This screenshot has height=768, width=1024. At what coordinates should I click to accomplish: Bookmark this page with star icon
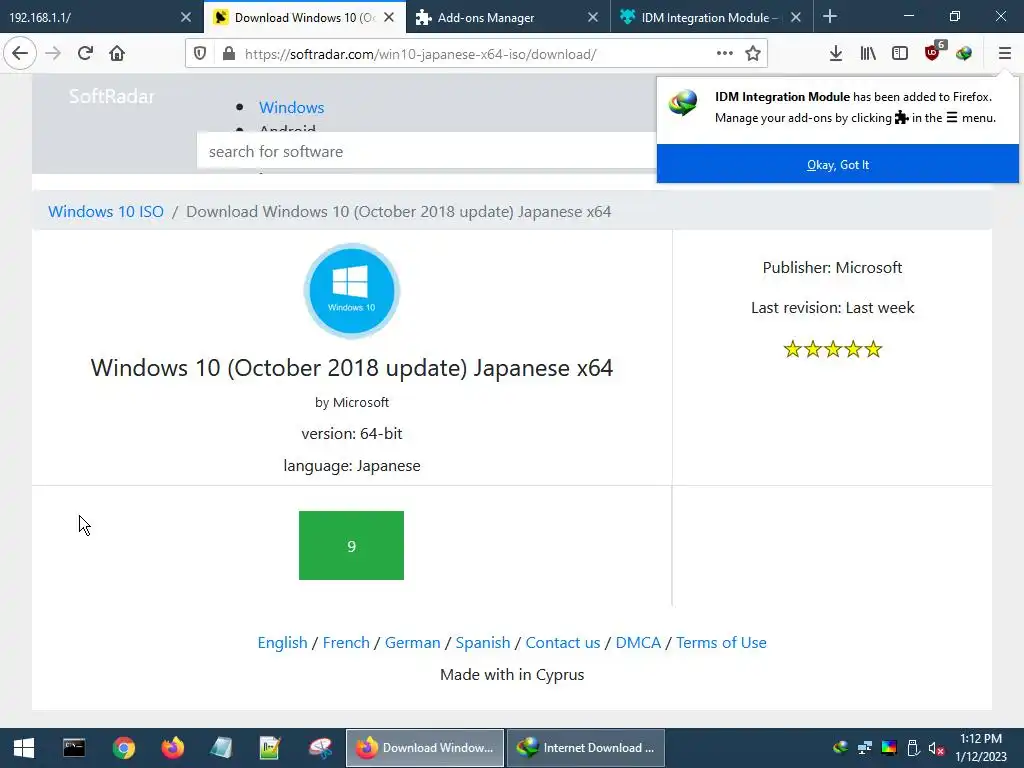click(753, 54)
